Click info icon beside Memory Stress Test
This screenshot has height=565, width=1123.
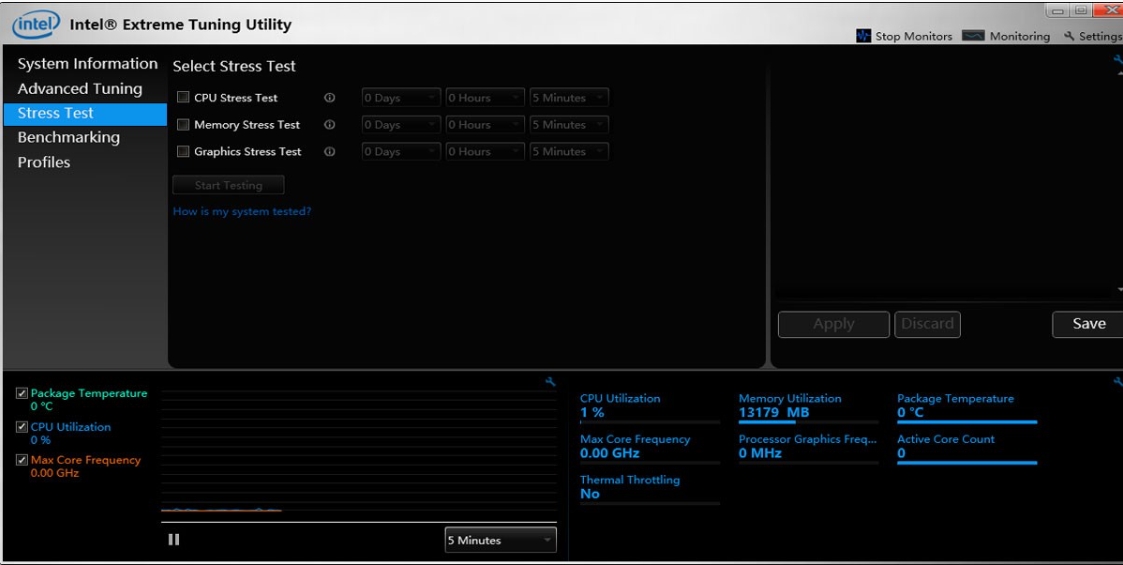point(329,125)
